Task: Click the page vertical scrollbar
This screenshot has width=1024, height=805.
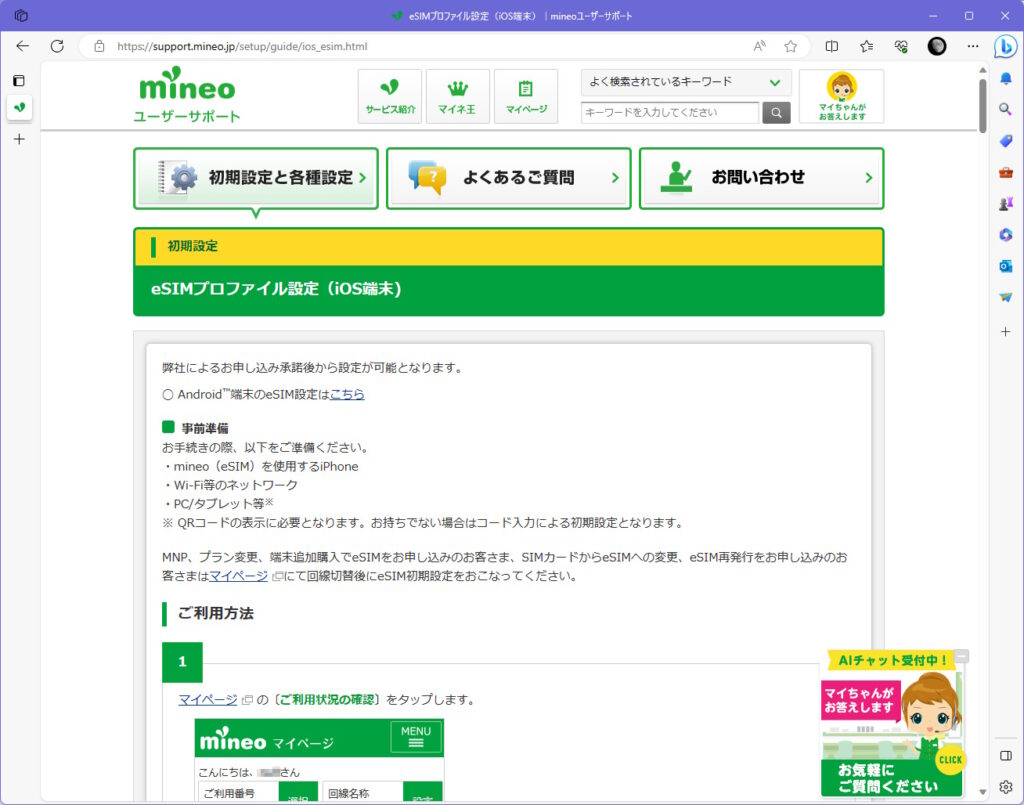Action: tap(982, 105)
